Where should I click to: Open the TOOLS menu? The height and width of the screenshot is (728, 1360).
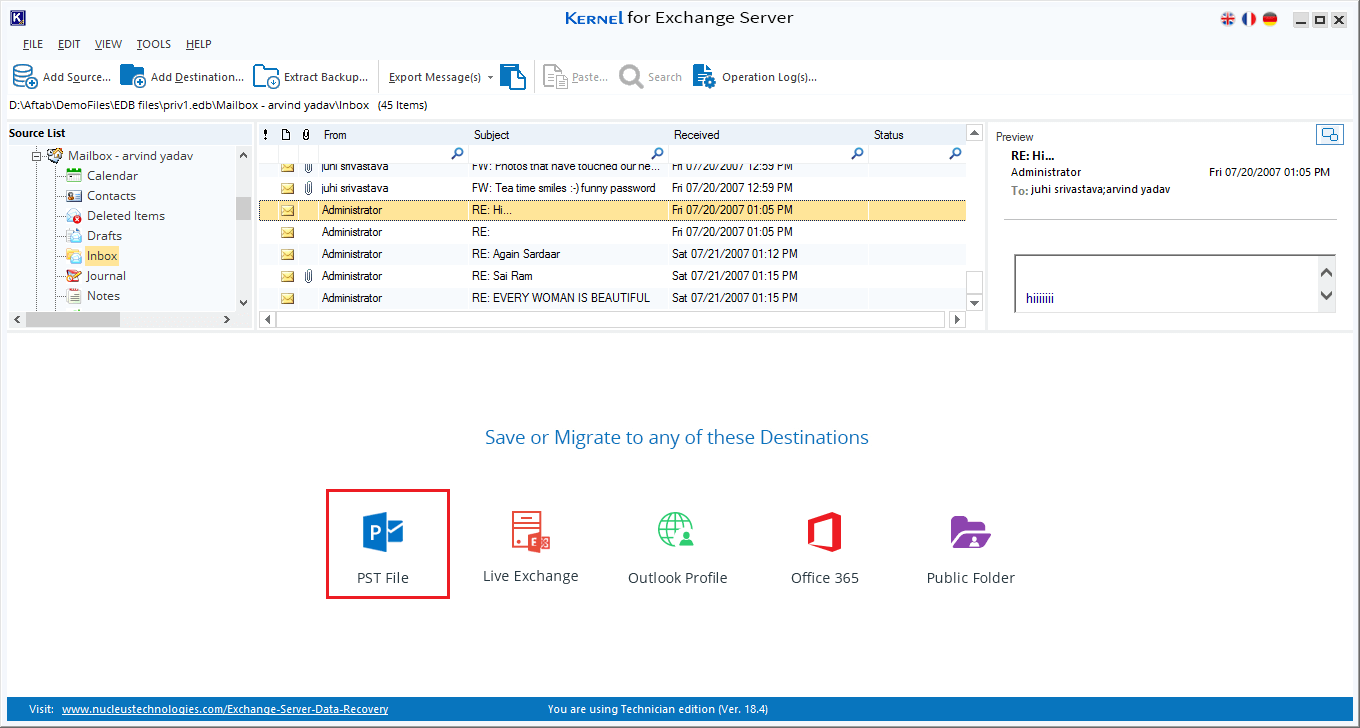click(154, 44)
